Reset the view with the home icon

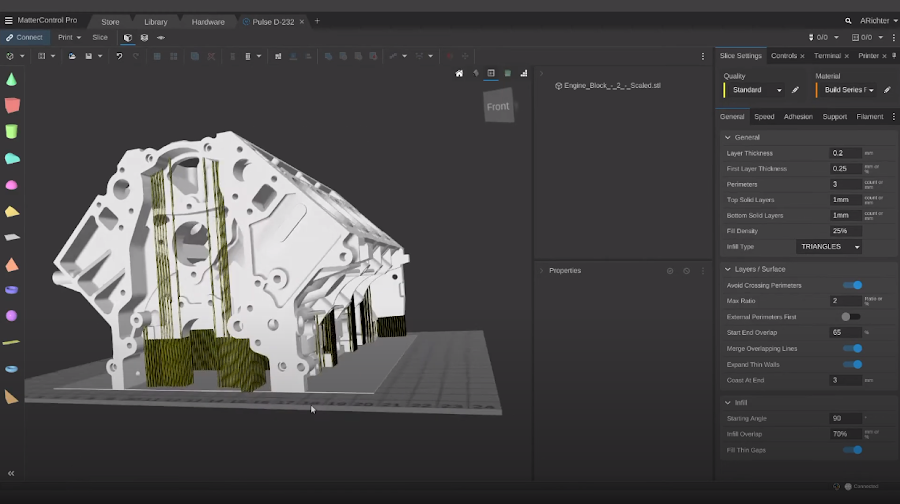coord(459,73)
